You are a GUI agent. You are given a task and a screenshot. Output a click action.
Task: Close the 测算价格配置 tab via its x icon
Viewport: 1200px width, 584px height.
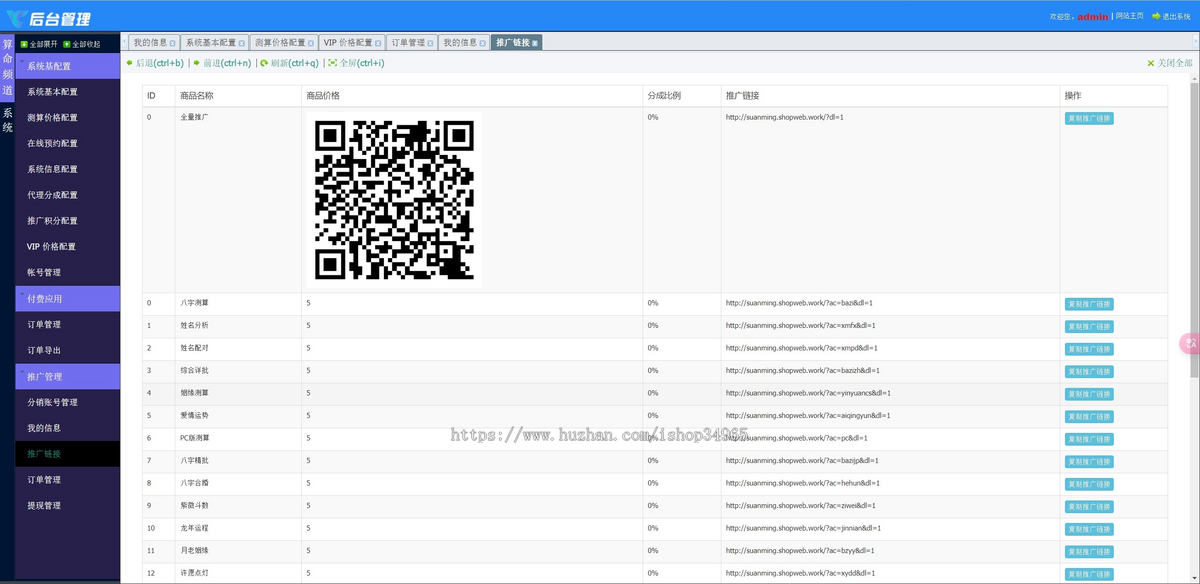310,43
